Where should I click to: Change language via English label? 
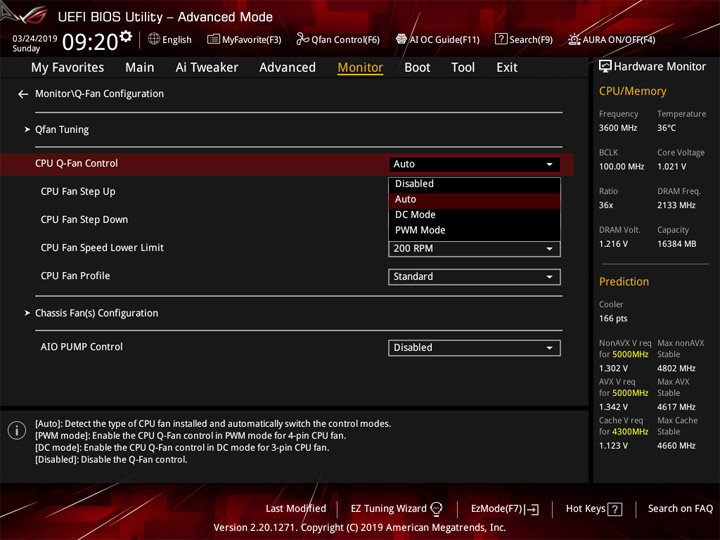tap(177, 40)
